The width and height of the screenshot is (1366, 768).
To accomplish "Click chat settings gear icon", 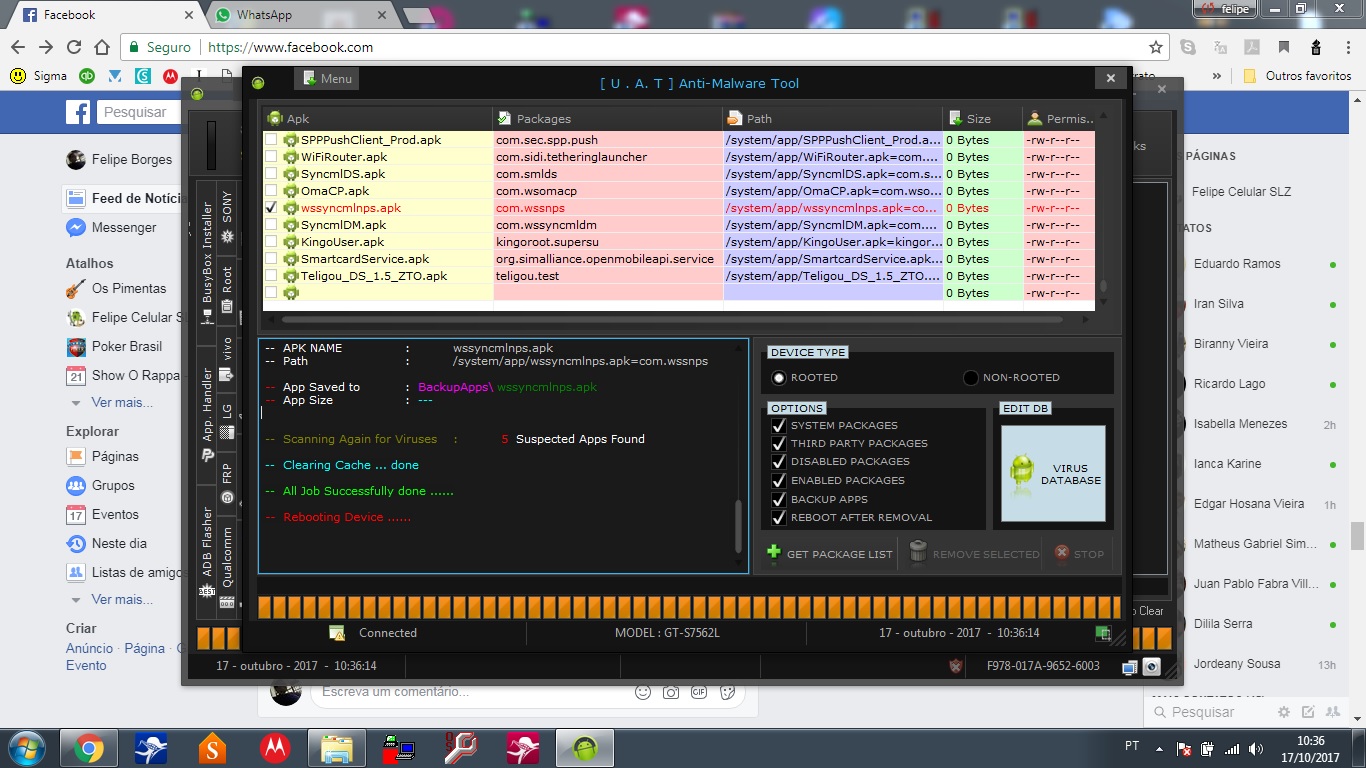I will click(x=1284, y=712).
